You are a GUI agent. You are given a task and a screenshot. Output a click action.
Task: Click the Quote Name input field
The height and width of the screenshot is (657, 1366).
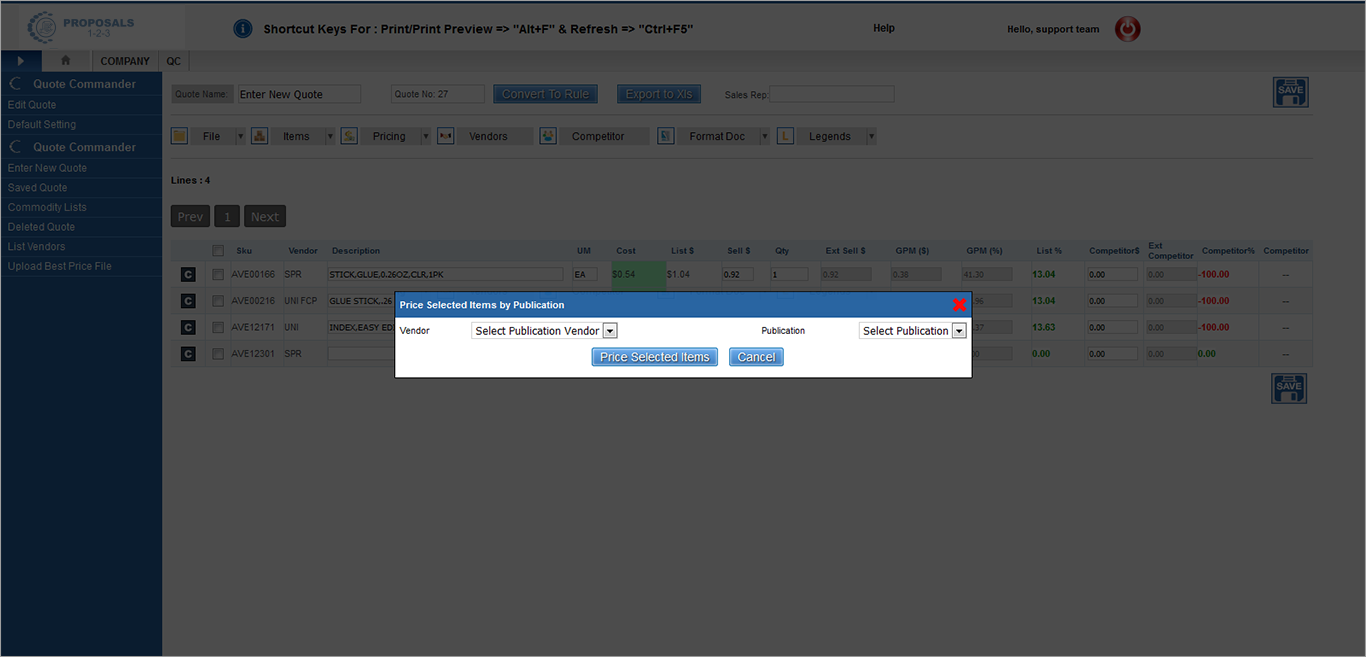click(x=299, y=94)
